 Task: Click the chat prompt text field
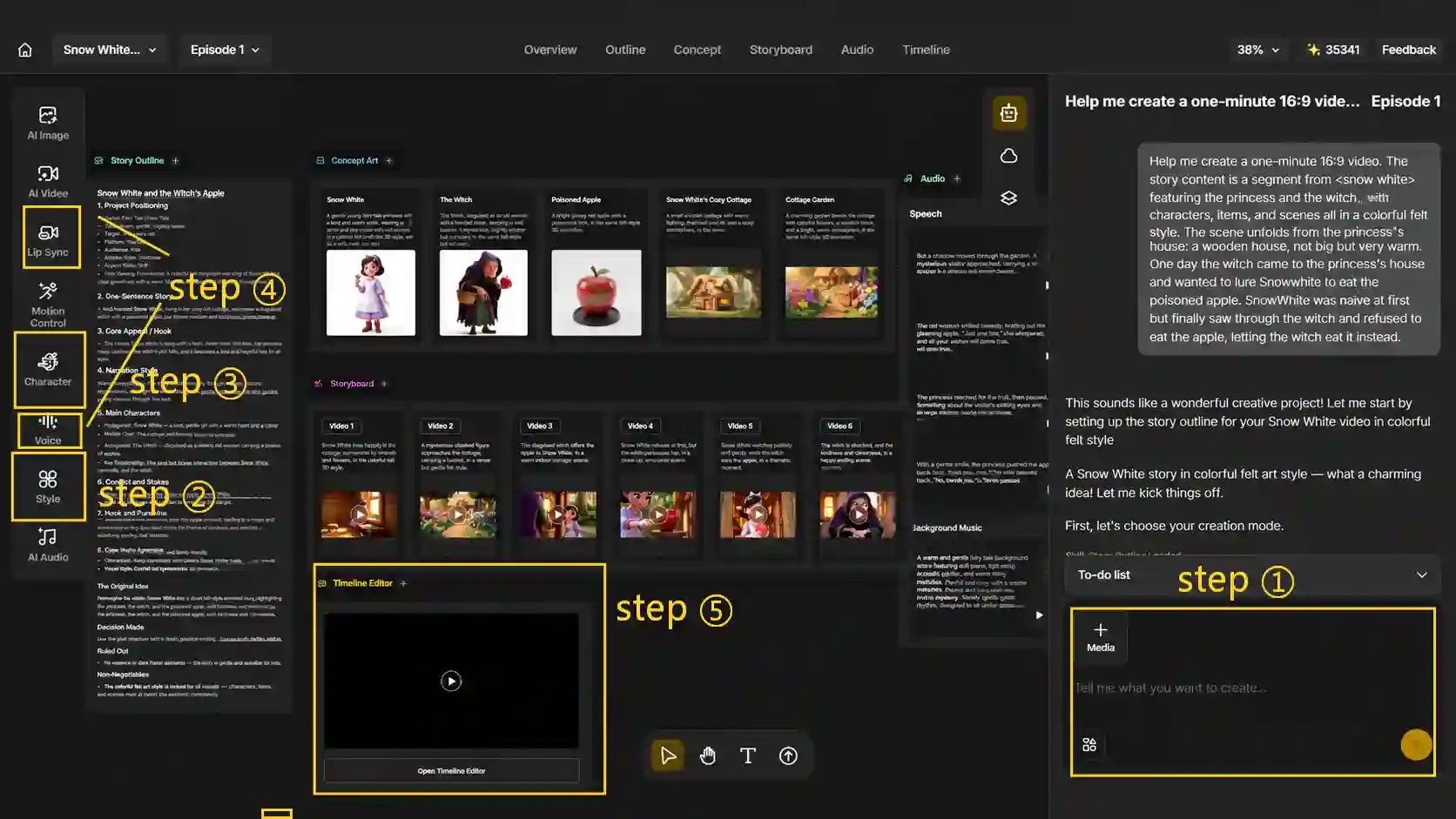pyautogui.click(x=1252, y=688)
